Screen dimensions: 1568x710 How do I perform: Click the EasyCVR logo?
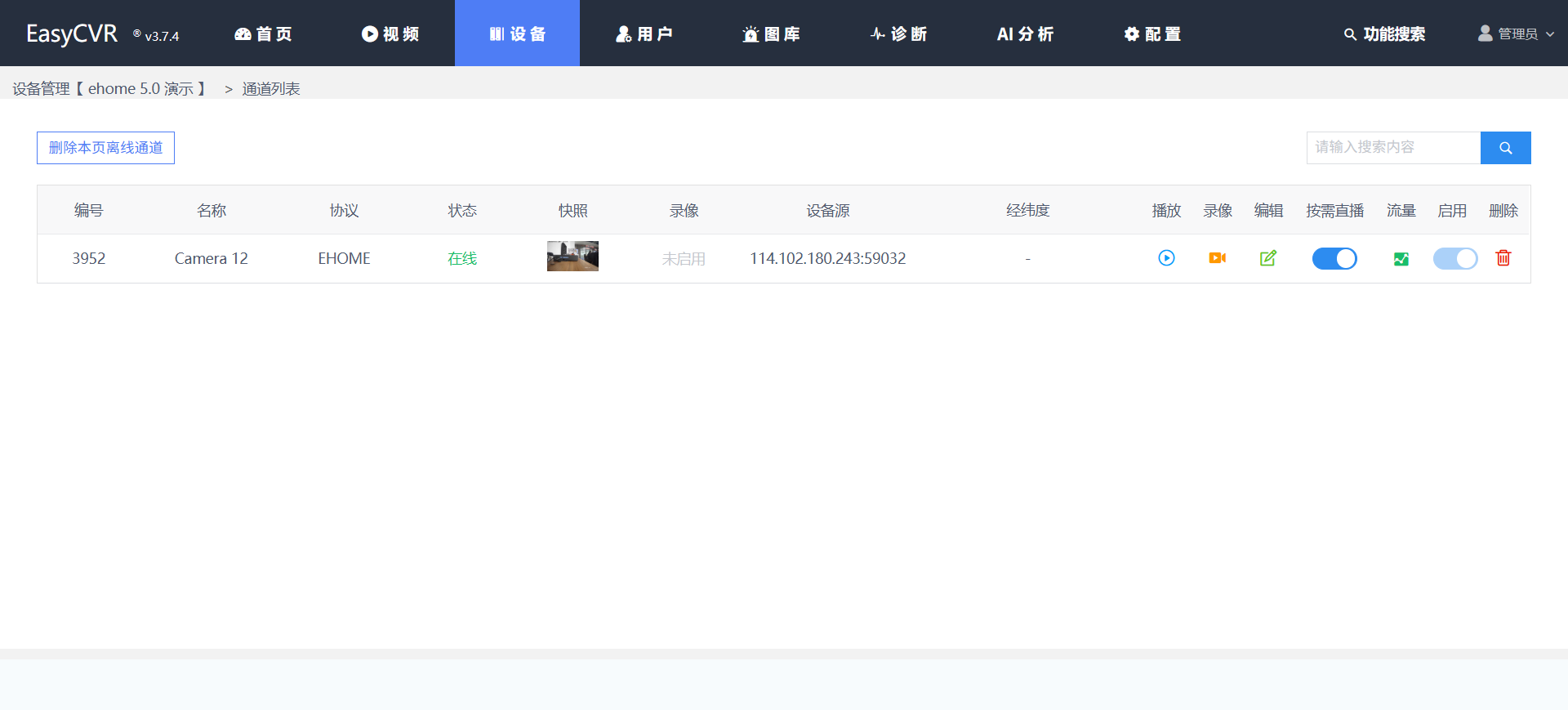coord(72,33)
